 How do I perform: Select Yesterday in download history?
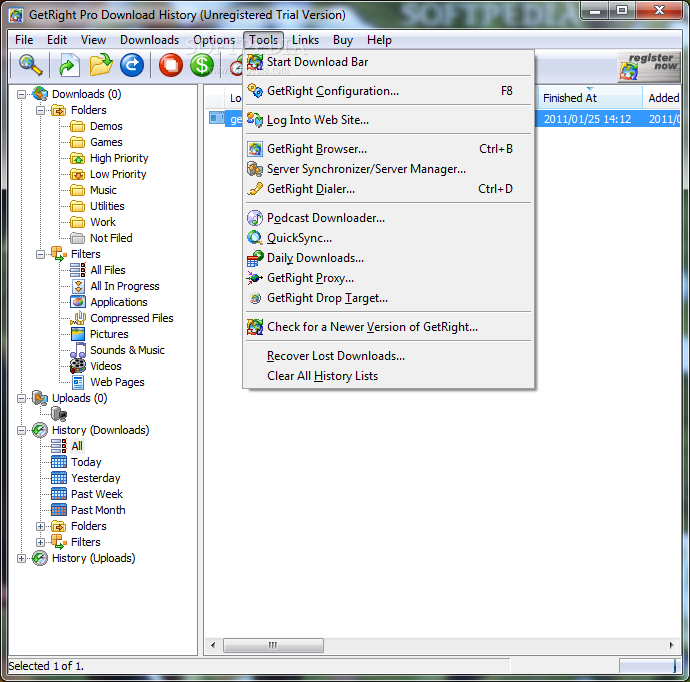pyautogui.click(x=95, y=478)
